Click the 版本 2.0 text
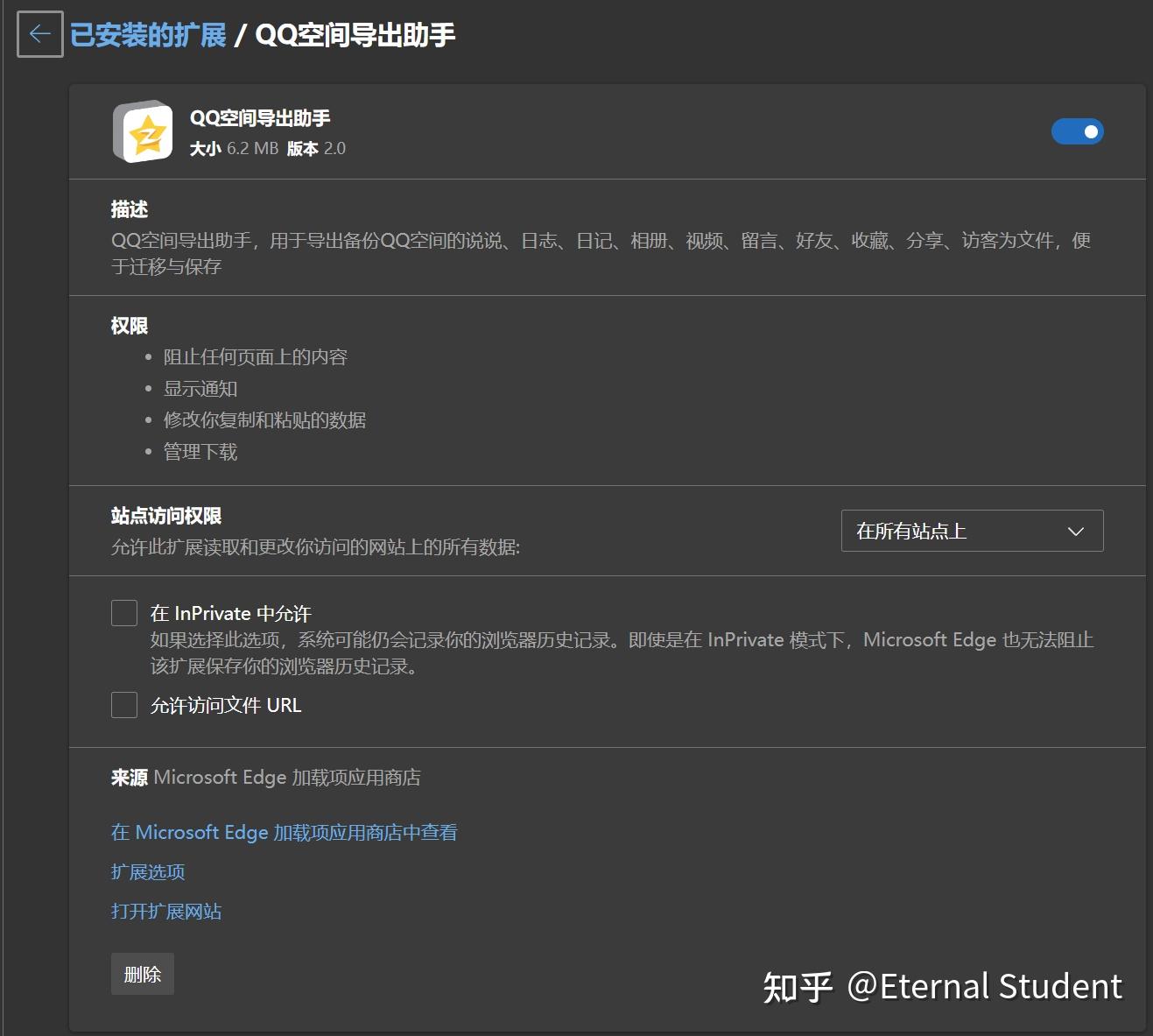The height and width of the screenshot is (1036, 1153). 316,149
